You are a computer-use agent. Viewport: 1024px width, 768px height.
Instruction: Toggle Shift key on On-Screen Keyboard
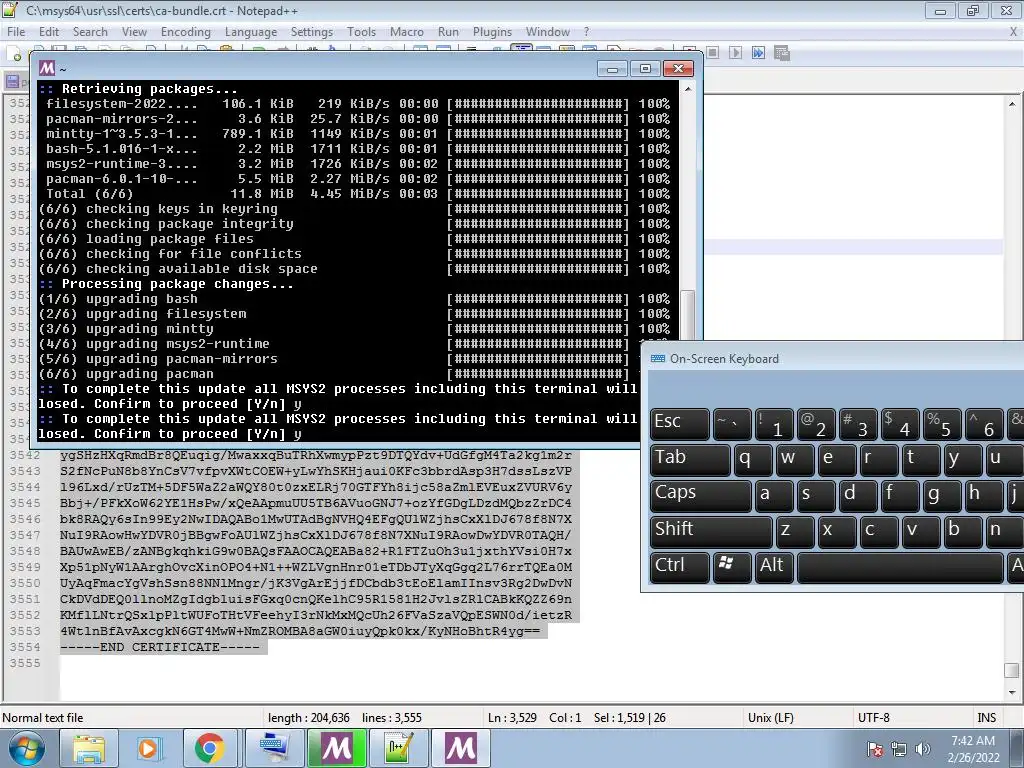pos(711,530)
